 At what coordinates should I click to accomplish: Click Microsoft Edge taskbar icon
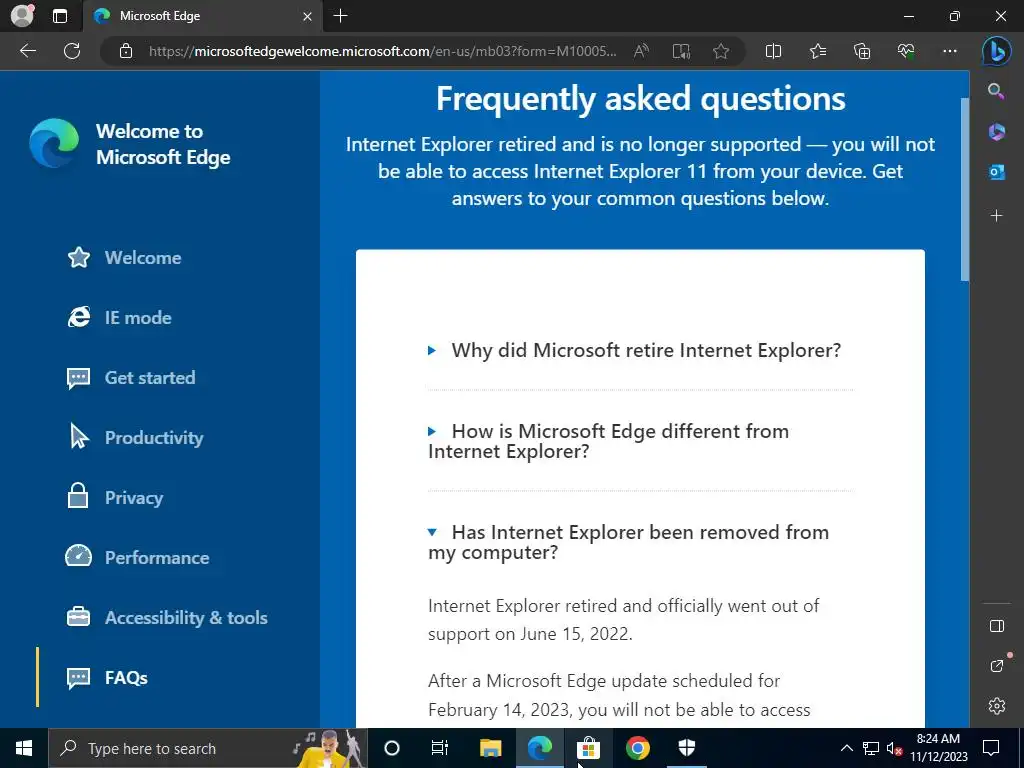539,748
